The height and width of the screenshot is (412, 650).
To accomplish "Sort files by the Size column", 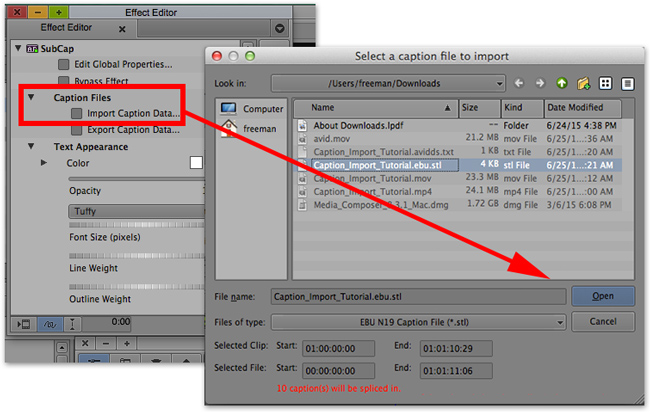I will [479, 108].
